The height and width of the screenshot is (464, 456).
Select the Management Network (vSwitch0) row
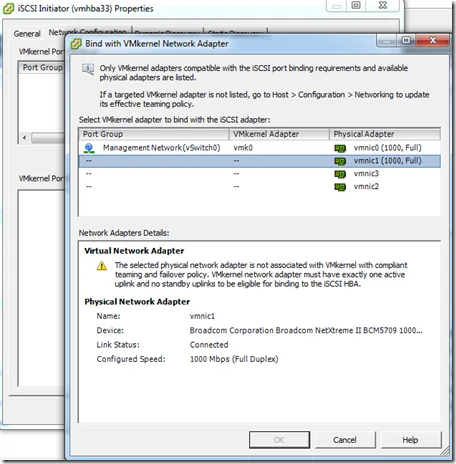pyautogui.click(x=259, y=148)
